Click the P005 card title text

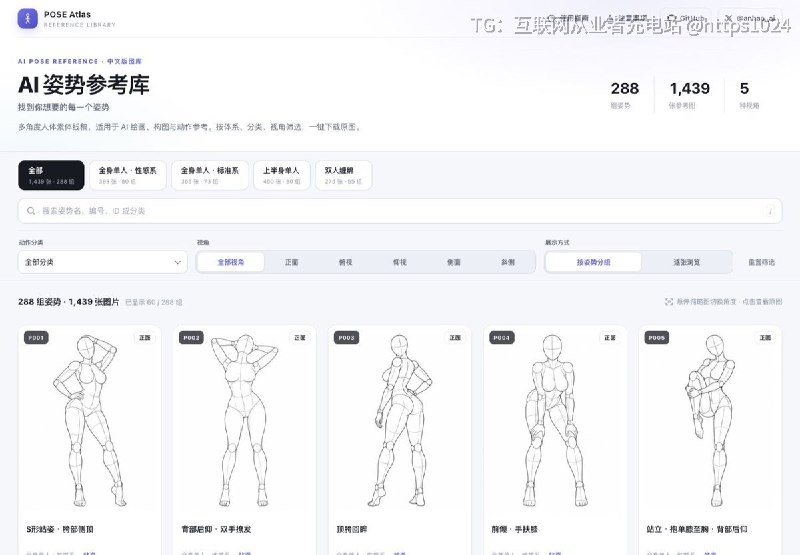697,529
